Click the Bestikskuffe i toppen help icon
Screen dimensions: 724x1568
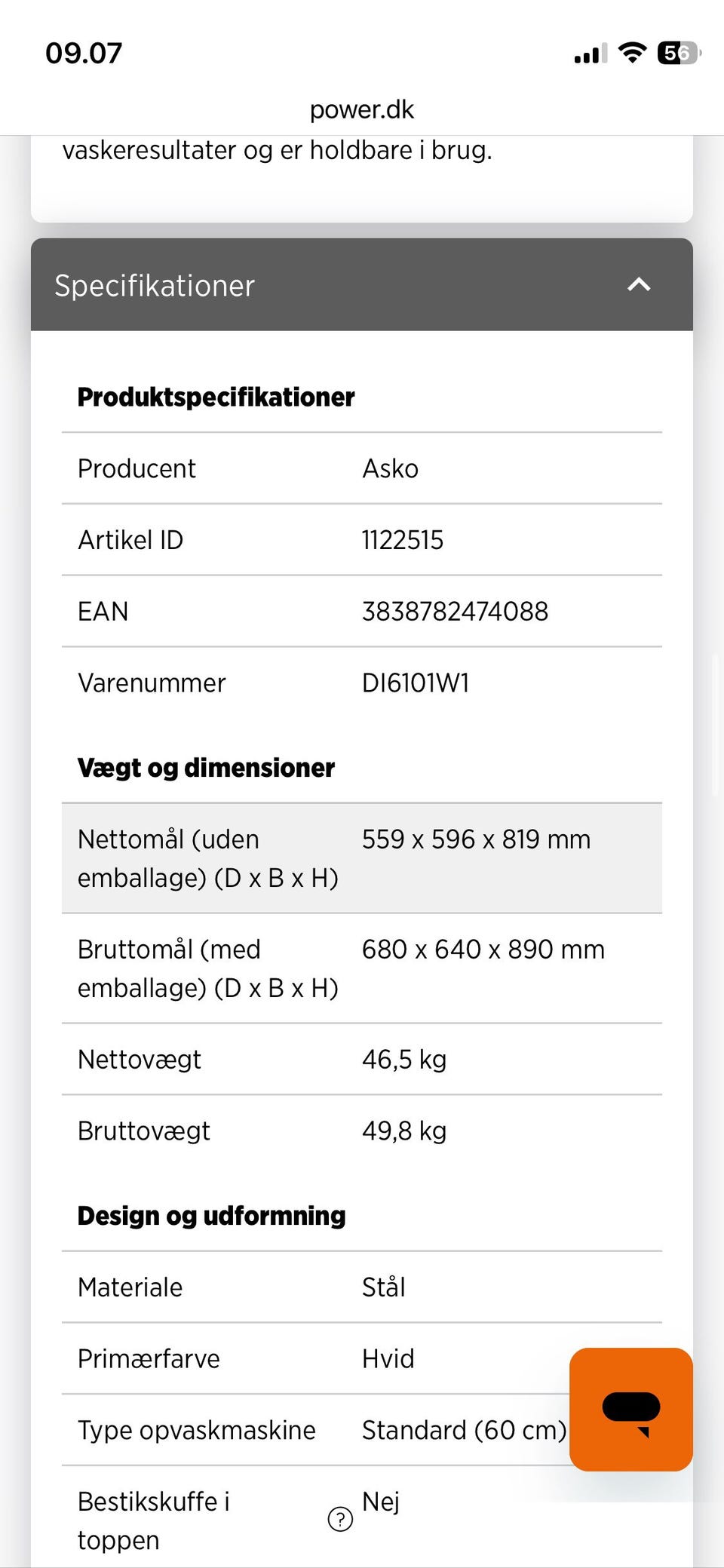(340, 1519)
